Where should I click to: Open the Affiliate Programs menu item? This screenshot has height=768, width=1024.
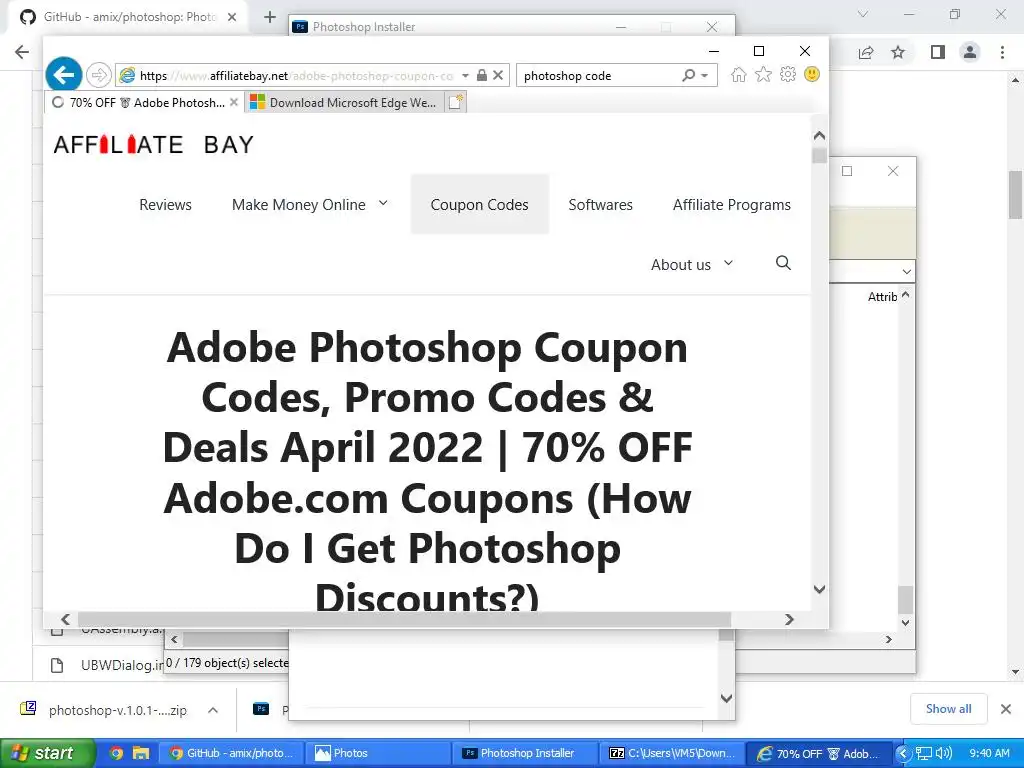tap(731, 204)
